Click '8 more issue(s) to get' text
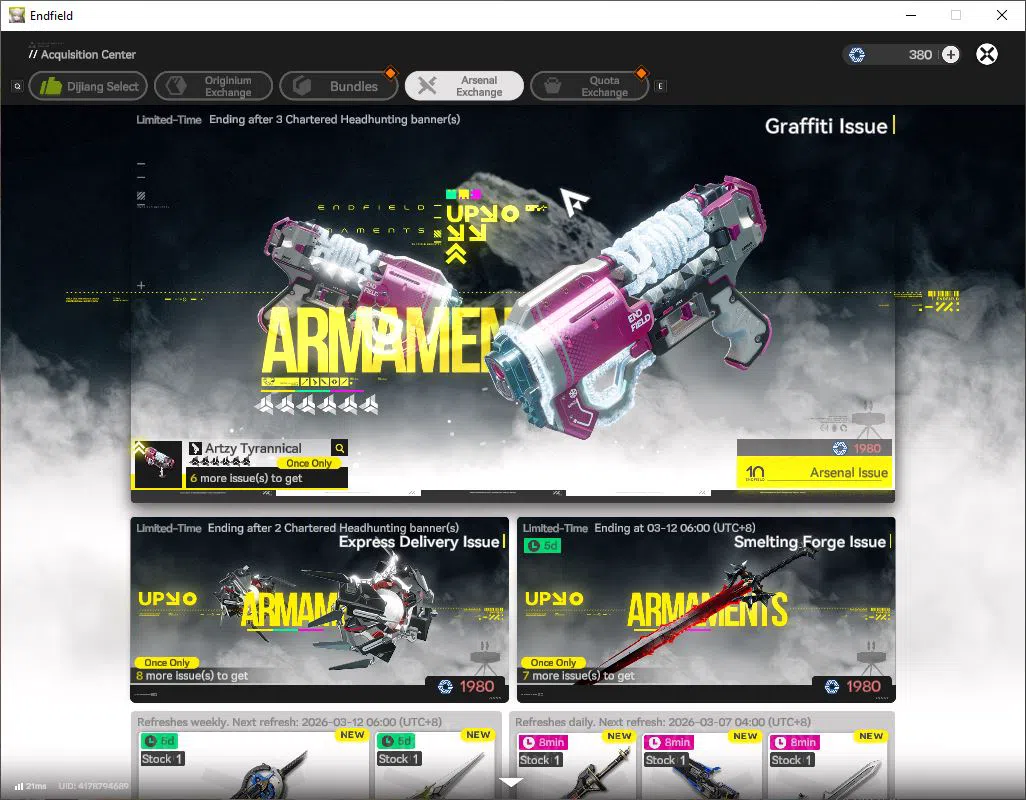1026x800 pixels. point(192,675)
